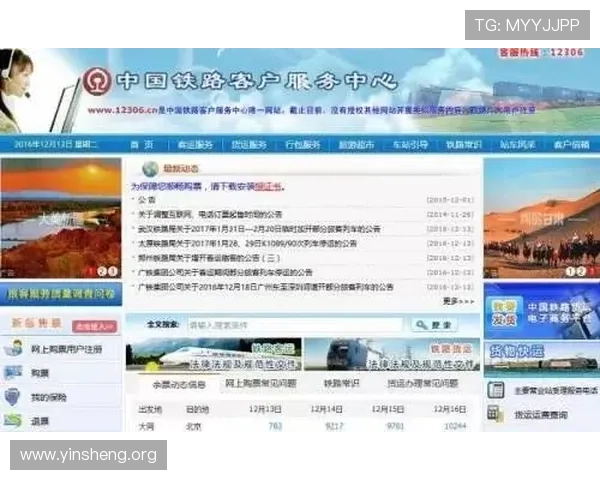600x480 pixels.
Task: Open 广铁集团 2016年12月18日 Guangzhou–Shenzhen notice
Action: pyautogui.click(x=266, y=287)
